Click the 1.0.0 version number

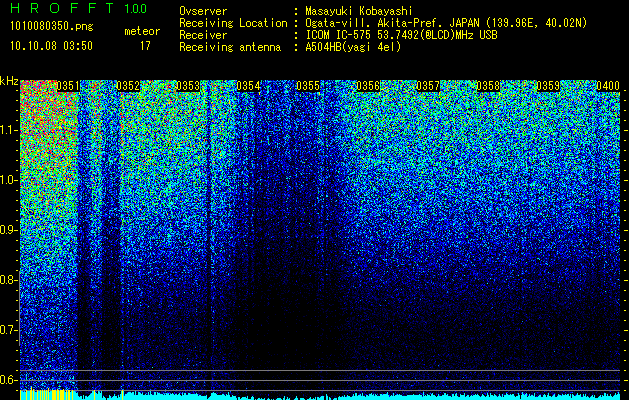click(136, 8)
